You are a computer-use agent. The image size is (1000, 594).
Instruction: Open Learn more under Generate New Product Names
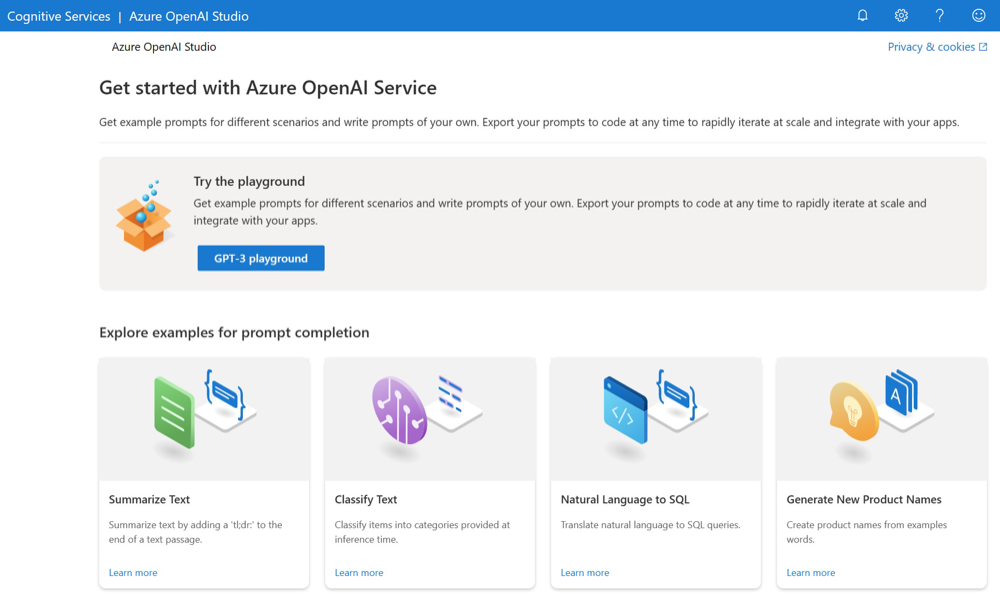pos(811,573)
